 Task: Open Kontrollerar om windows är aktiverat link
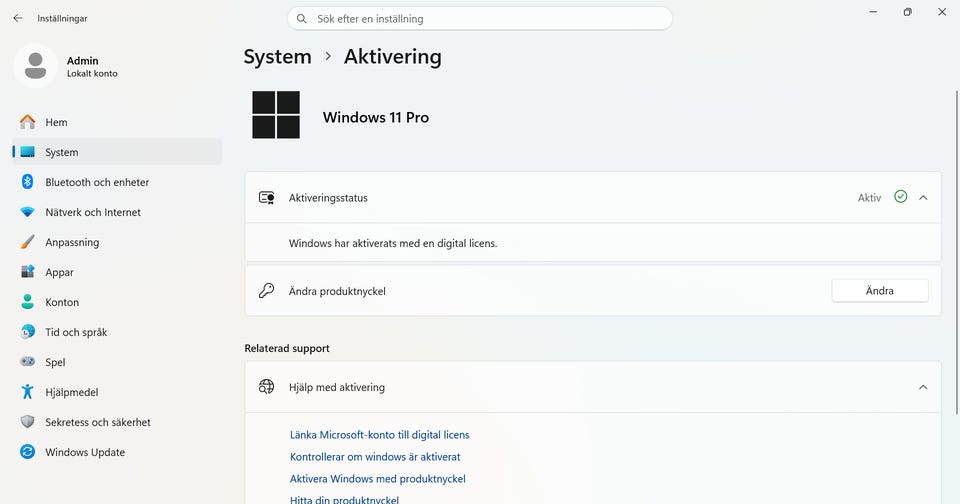375,457
